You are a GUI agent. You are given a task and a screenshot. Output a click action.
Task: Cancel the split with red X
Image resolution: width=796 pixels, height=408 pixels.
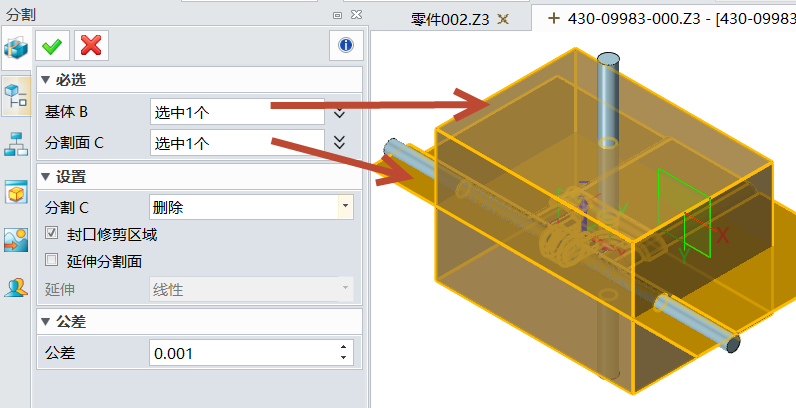pyautogui.click(x=91, y=45)
